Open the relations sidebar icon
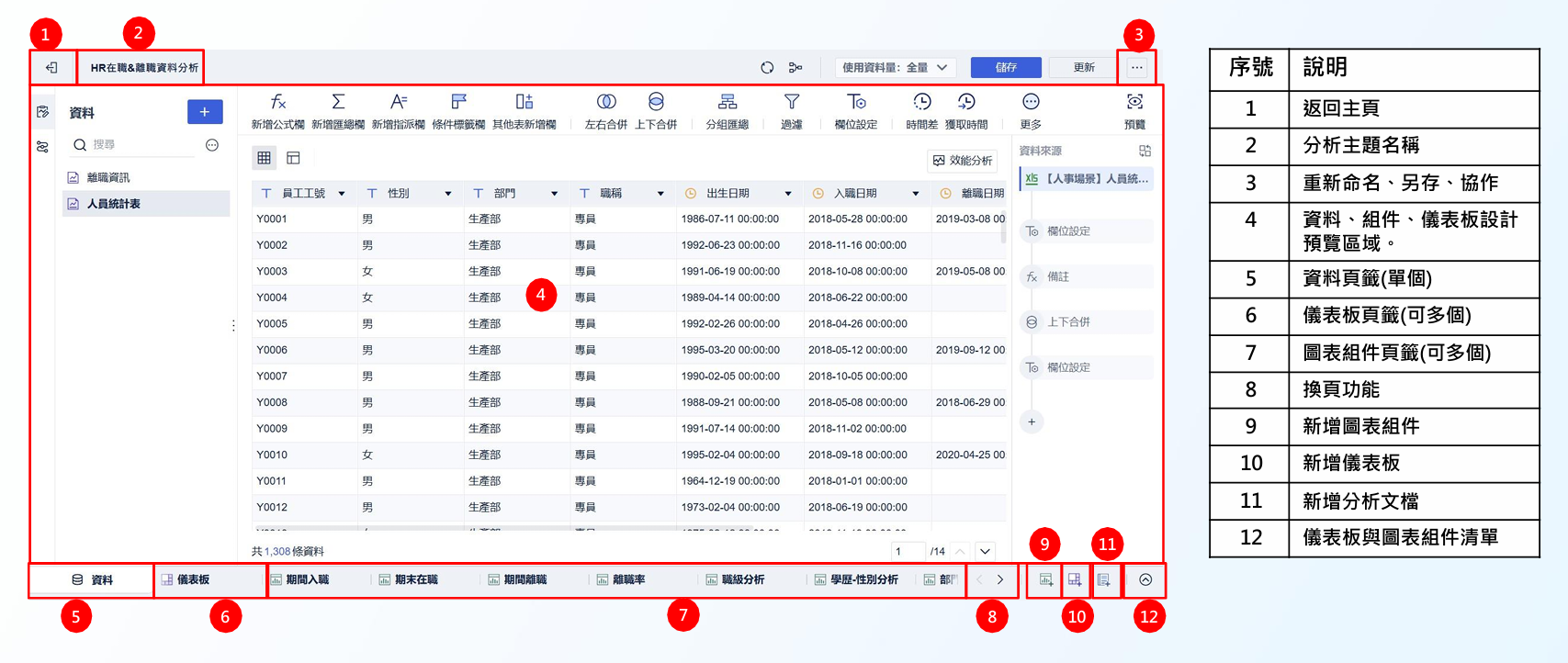Image resolution: width=1568 pixels, height=663 pixels. click(42, 147)
